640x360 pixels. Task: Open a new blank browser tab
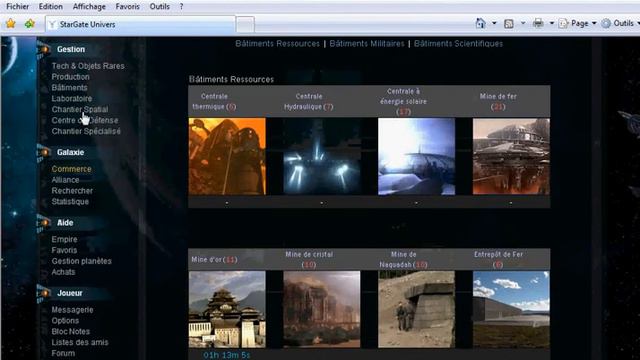click(245, 25)
